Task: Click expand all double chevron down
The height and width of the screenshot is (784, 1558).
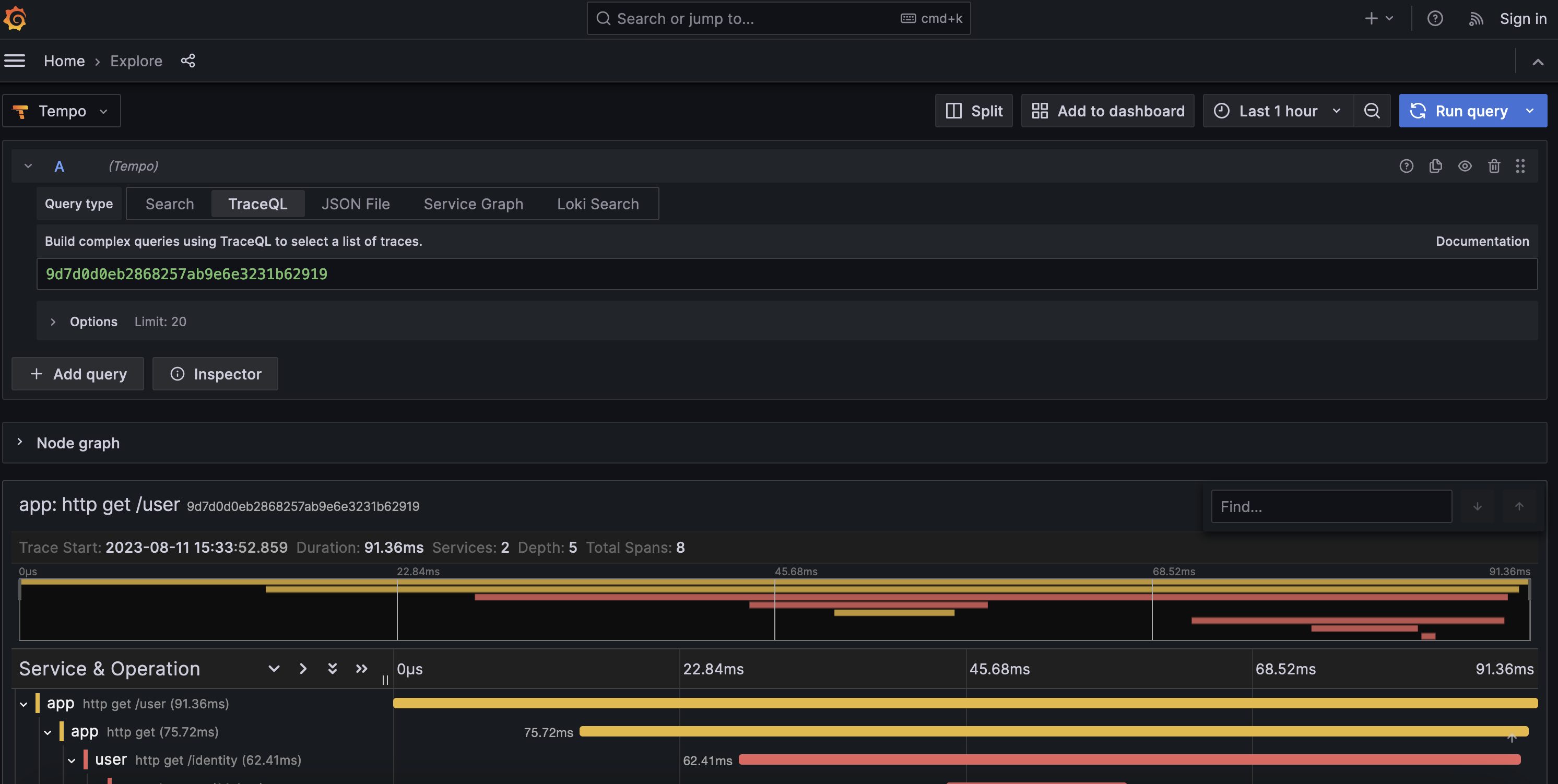Action: [332, 669]
